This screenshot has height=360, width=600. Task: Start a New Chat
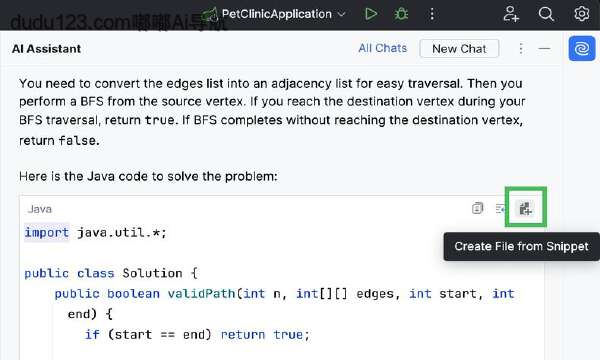459,49
